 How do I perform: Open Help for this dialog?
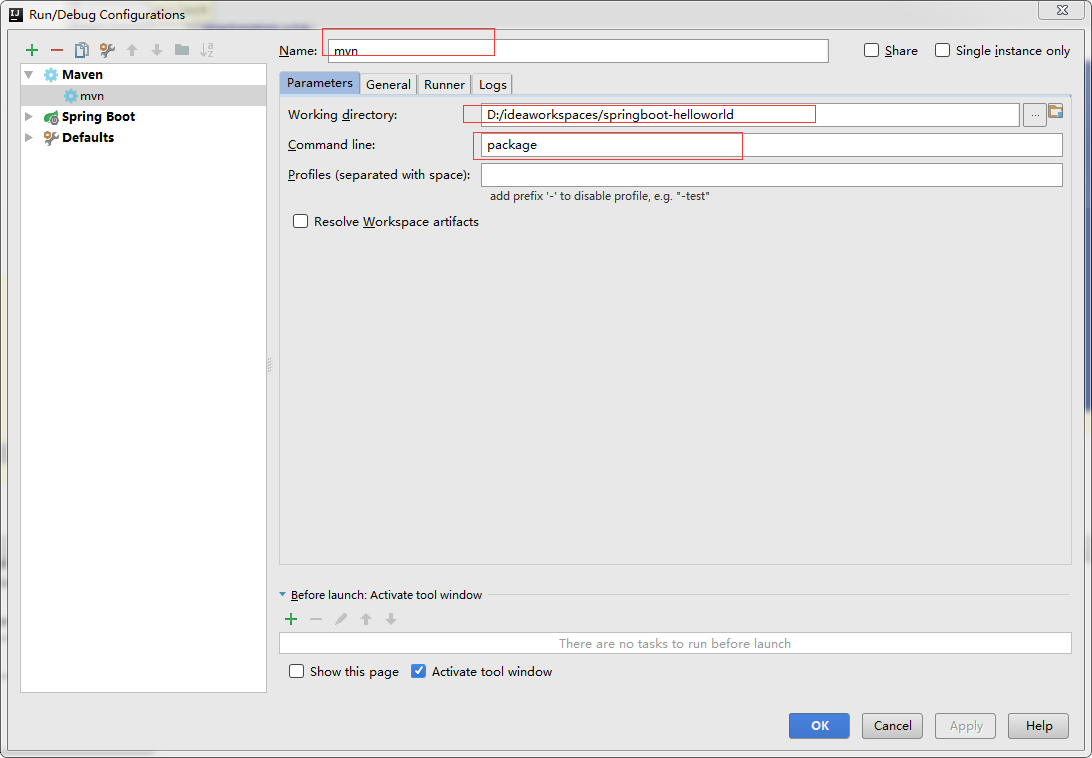(x=1038, y=726)
